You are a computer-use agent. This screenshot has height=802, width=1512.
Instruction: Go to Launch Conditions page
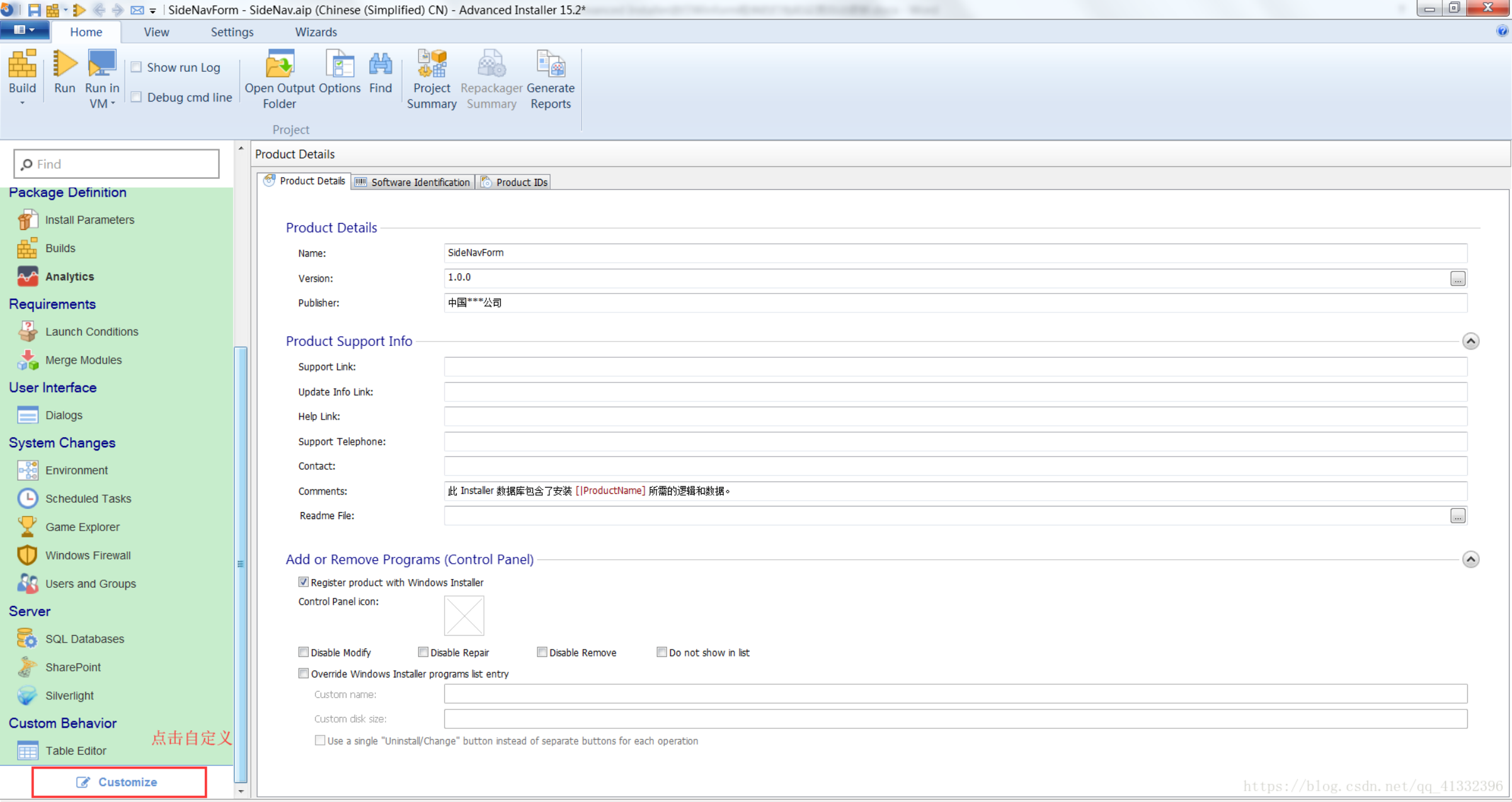(x=91, y=331)
